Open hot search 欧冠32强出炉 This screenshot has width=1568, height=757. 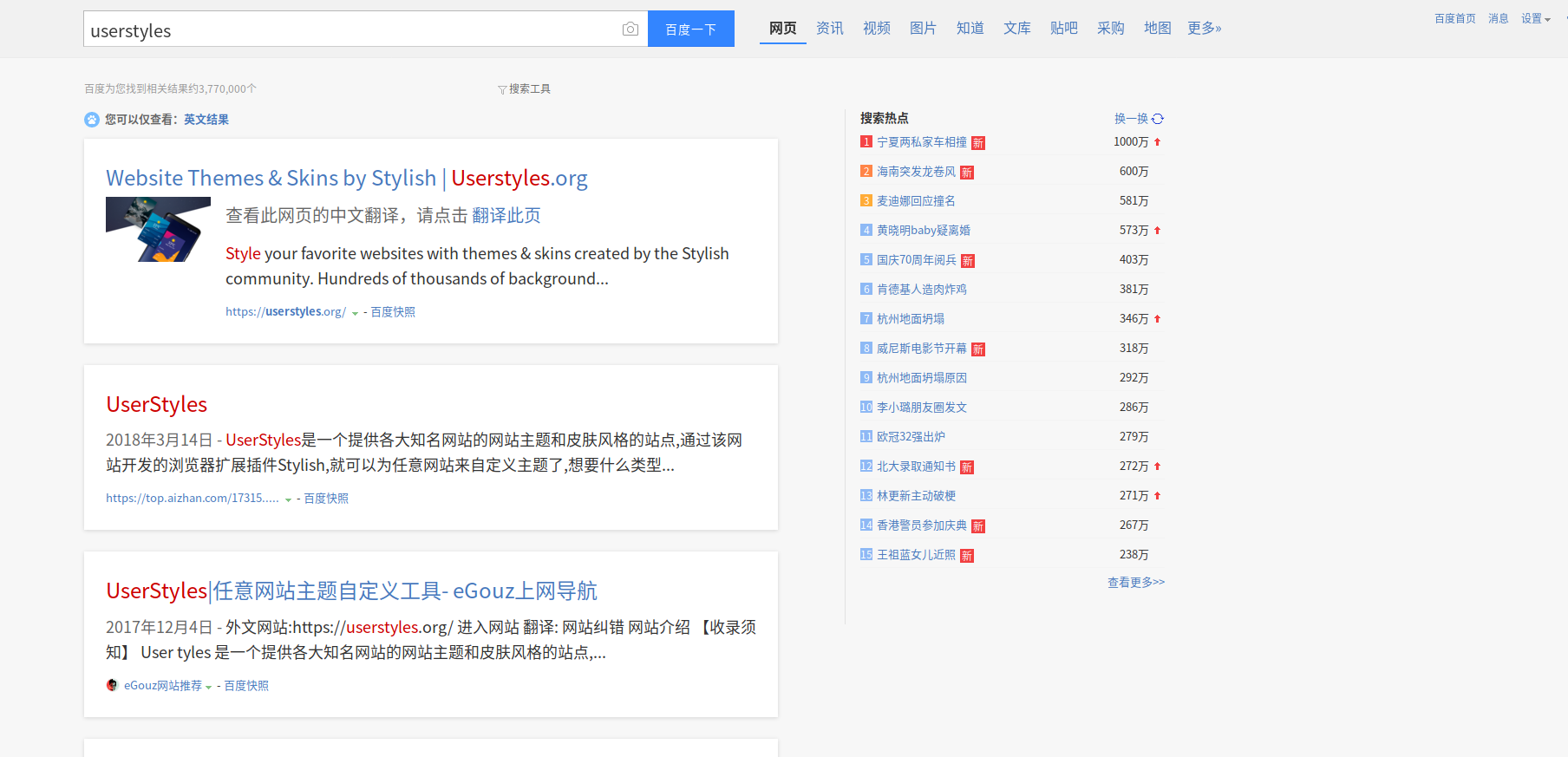tap(911, 437)
